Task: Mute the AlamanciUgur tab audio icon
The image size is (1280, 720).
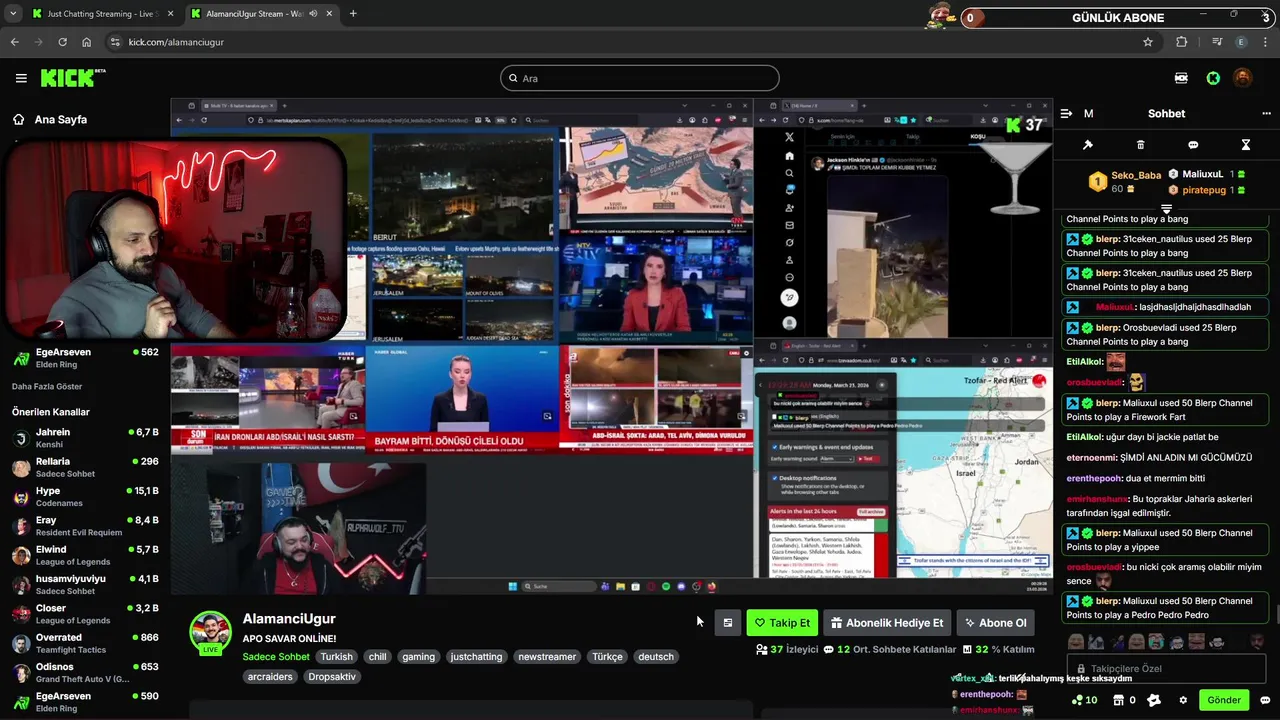Action: pos(313,14)
